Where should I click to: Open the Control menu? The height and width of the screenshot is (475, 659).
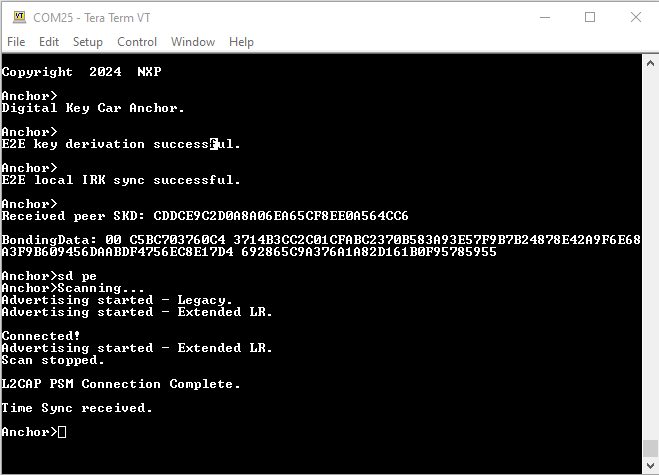click(137, 42)
